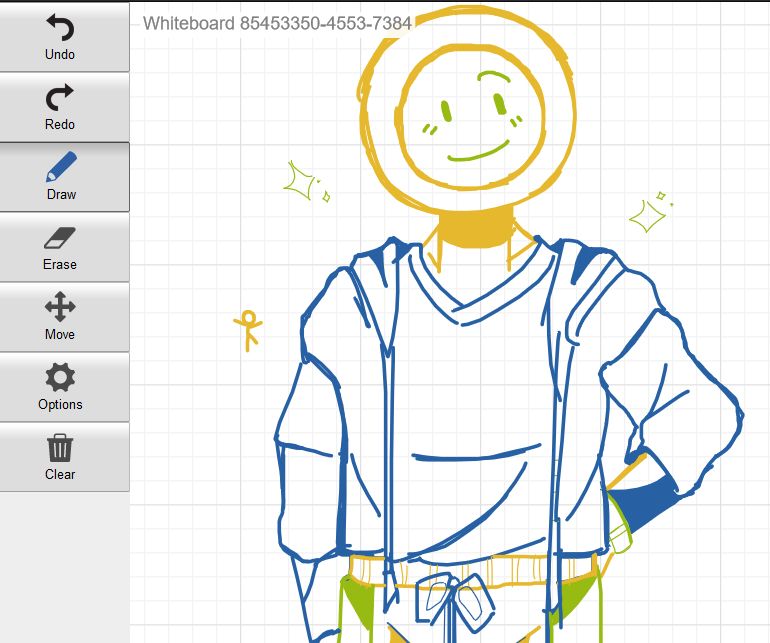Select the Draw pencil tool
The height and width of the screenshot is (643, 770).
click(x=64, y=177)
